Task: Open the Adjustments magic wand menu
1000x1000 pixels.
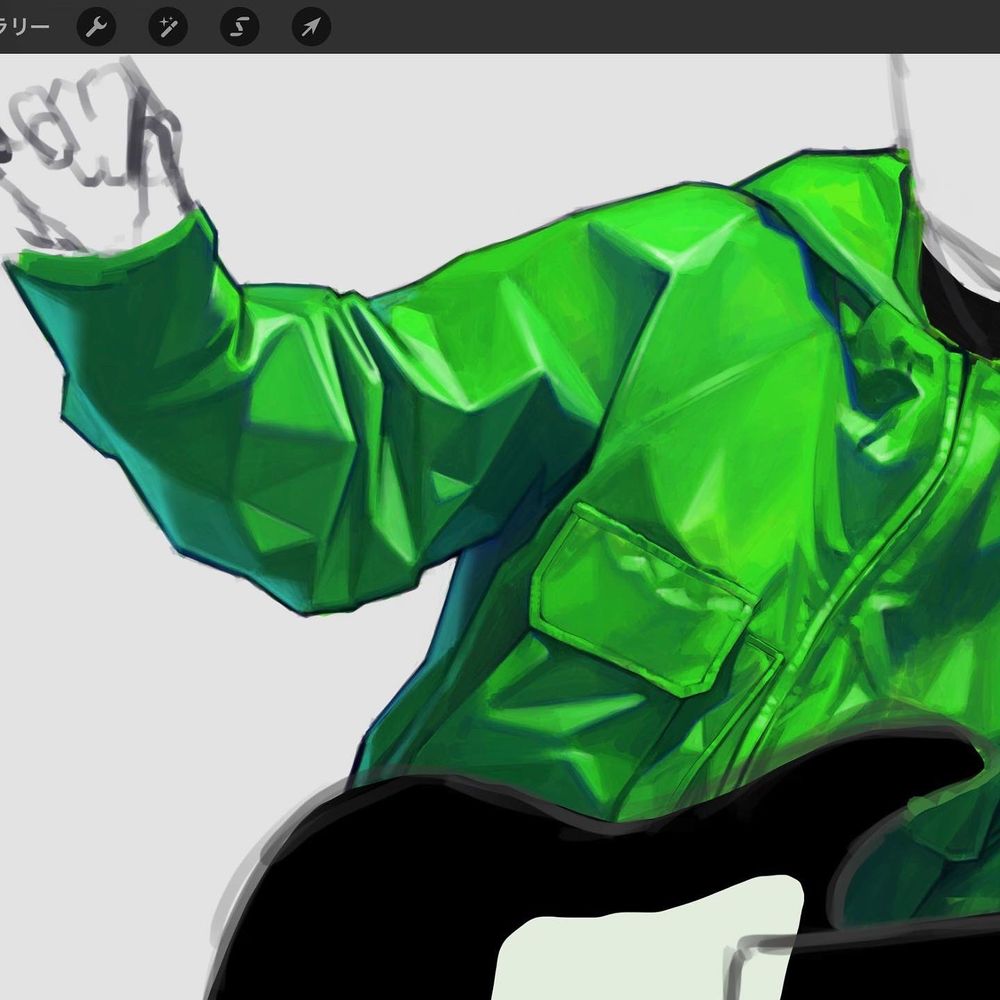Action: 168,27
